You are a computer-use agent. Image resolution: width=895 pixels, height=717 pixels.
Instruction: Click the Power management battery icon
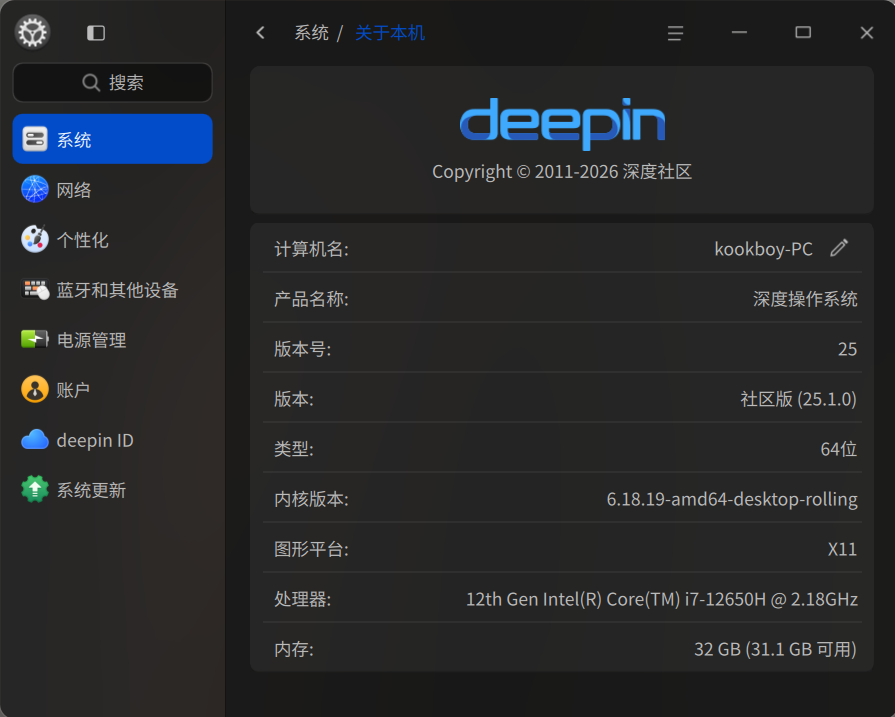tap(35, 339)
